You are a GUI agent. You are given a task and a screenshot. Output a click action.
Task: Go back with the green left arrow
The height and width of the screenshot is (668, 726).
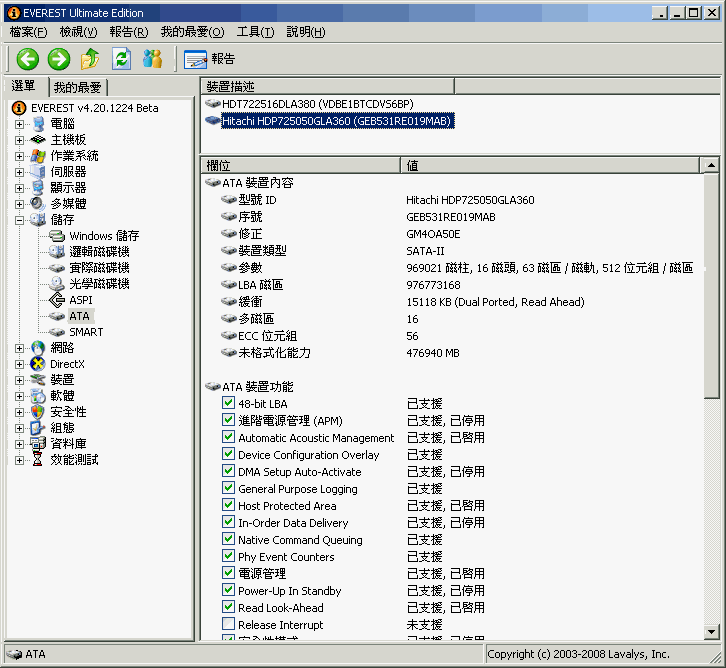point(27,59)
